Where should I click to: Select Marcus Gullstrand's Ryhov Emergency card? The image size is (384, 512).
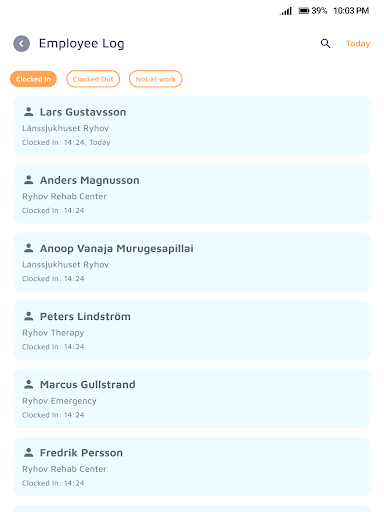tap(192, 398)
